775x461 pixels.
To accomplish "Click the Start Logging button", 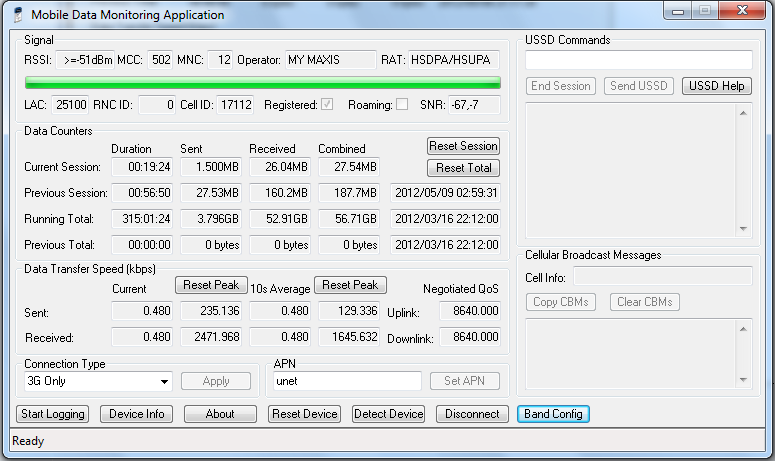I will tap(52, 414).
